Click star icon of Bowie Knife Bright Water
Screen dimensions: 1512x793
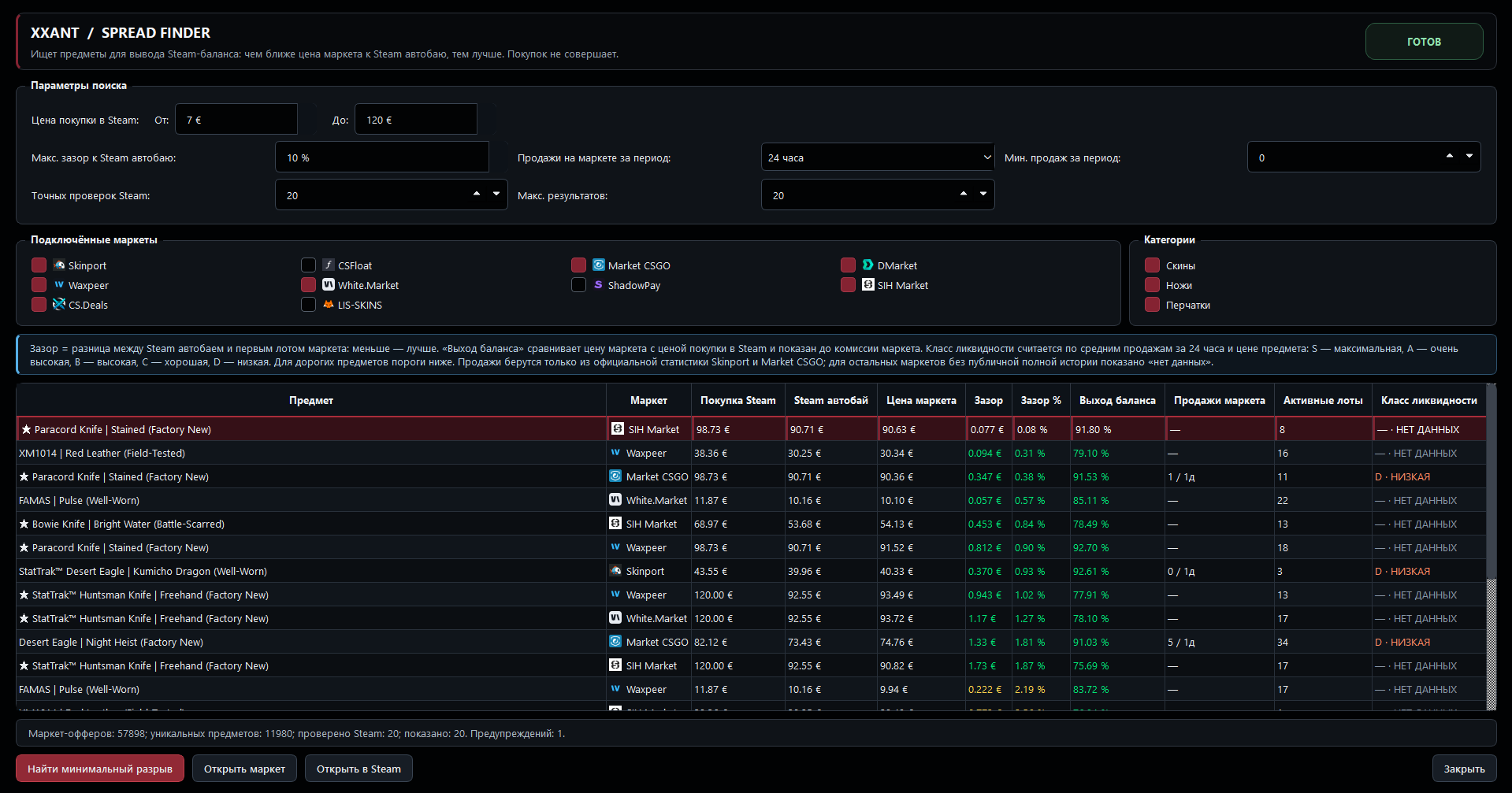tap(24, 524)
